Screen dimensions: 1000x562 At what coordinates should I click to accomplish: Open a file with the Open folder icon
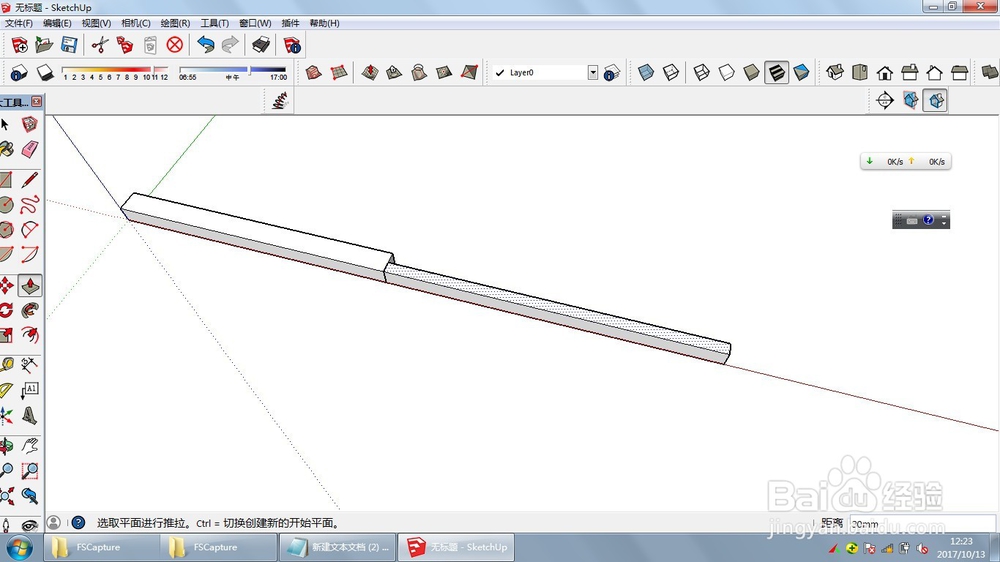44,45
